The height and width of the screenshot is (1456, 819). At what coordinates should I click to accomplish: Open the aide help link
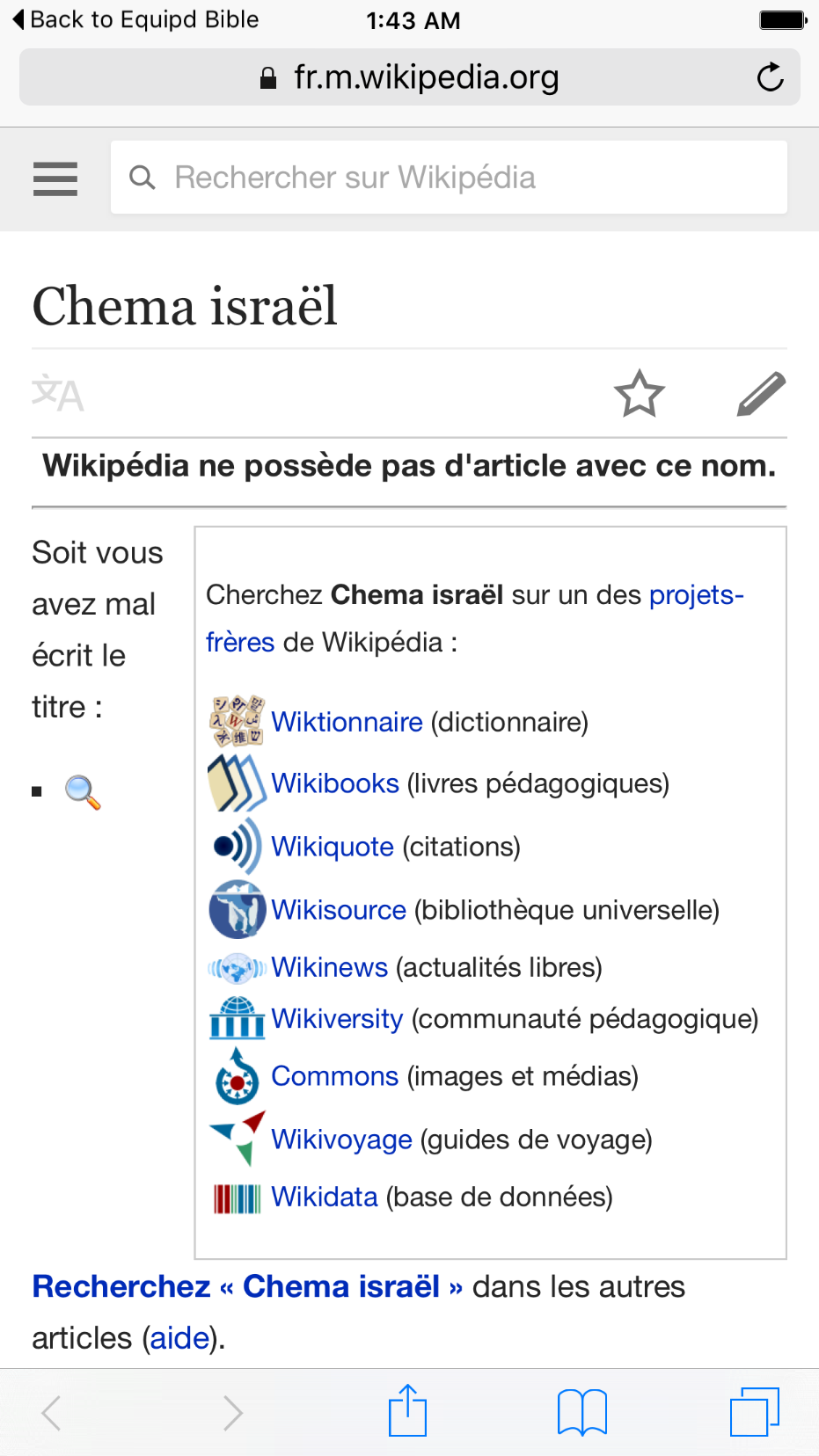(180, 1338)
